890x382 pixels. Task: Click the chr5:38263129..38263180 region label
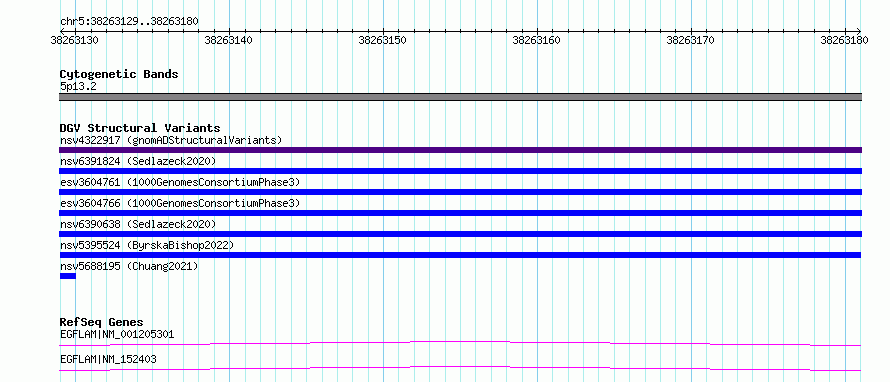[x=129, y=22]
